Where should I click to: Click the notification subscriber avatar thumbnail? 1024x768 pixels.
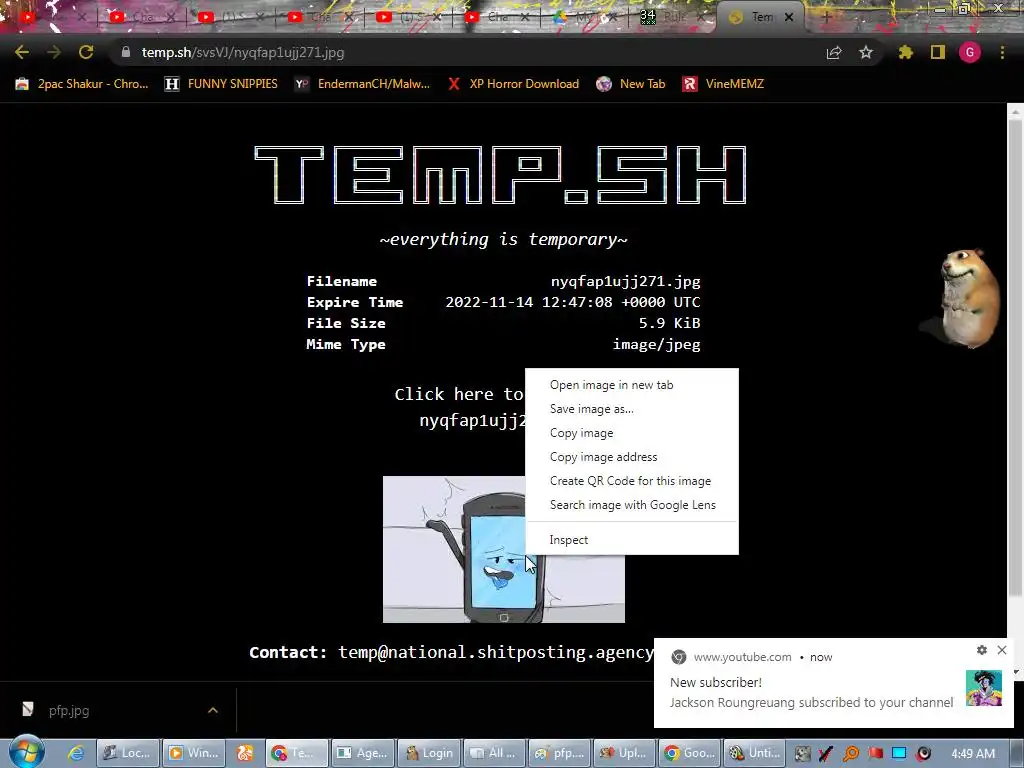(x=984, y=688)
